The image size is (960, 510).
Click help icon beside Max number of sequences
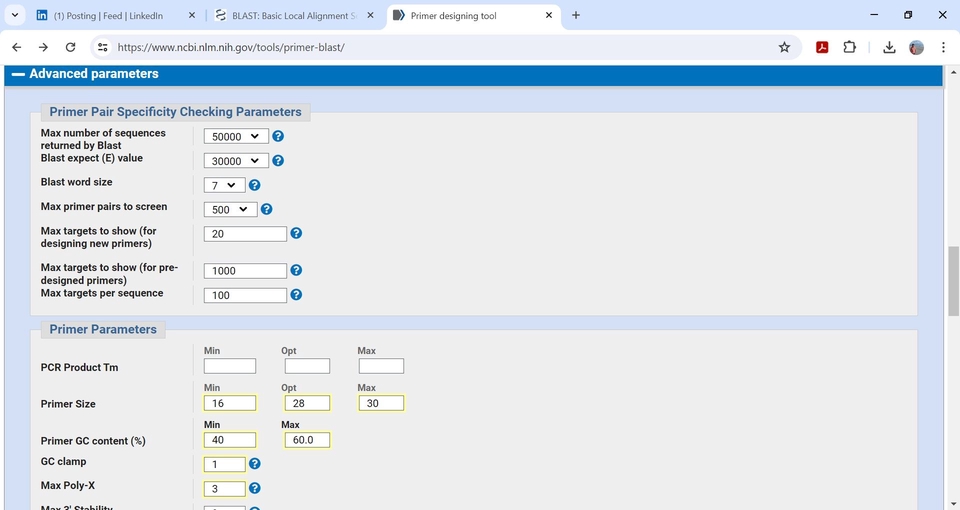278,136
